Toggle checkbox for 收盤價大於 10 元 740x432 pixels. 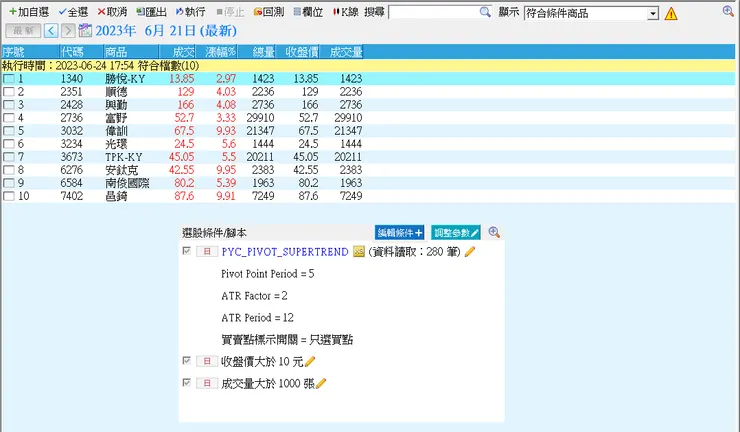point(186,361)
